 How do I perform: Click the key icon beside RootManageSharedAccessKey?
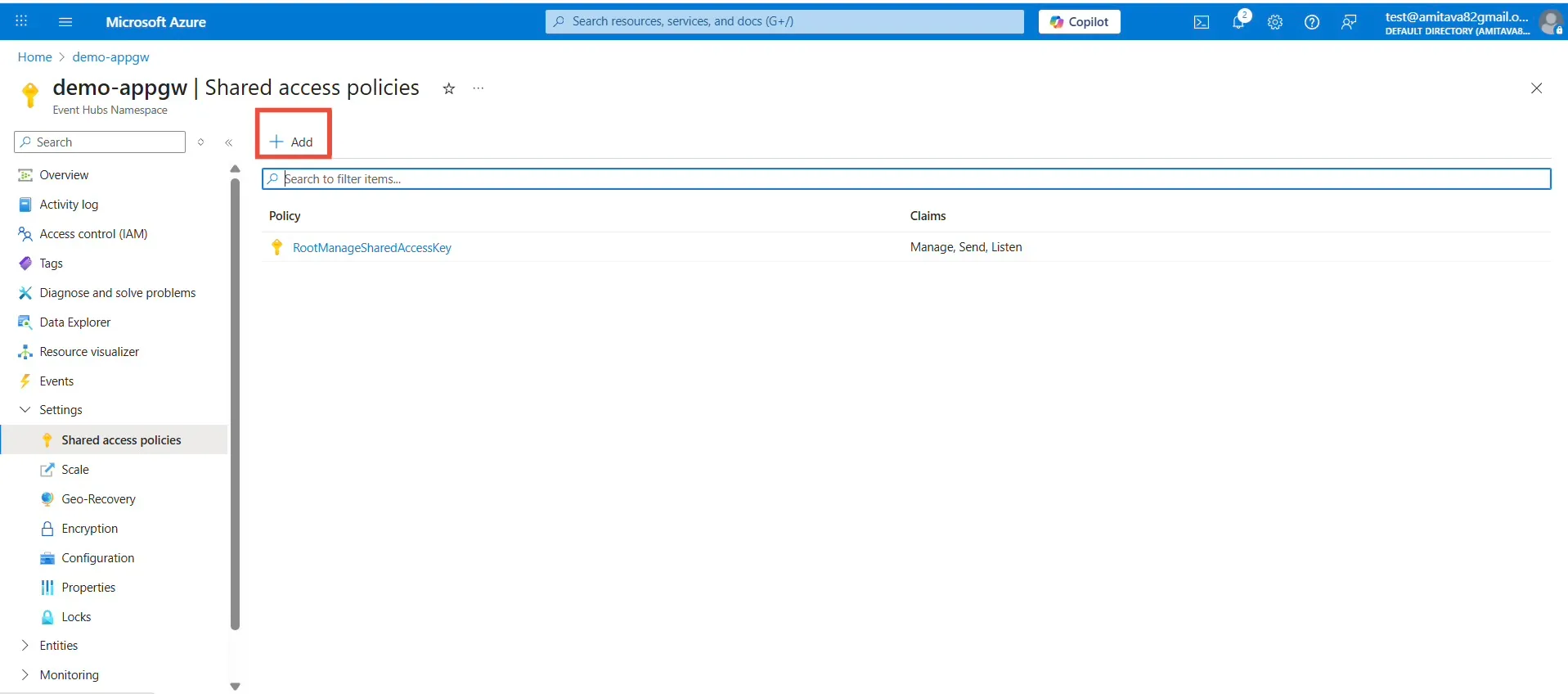coord(277,247)
